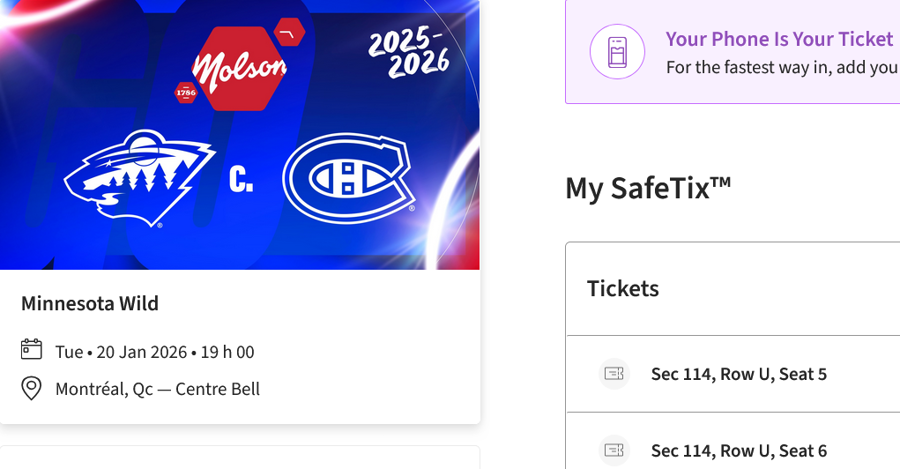Open the Sec 114, Row U, Seat 6 ticket
The height and width of the screenshot is (469, 900).
pyautogui.click(x=738, y=451)
